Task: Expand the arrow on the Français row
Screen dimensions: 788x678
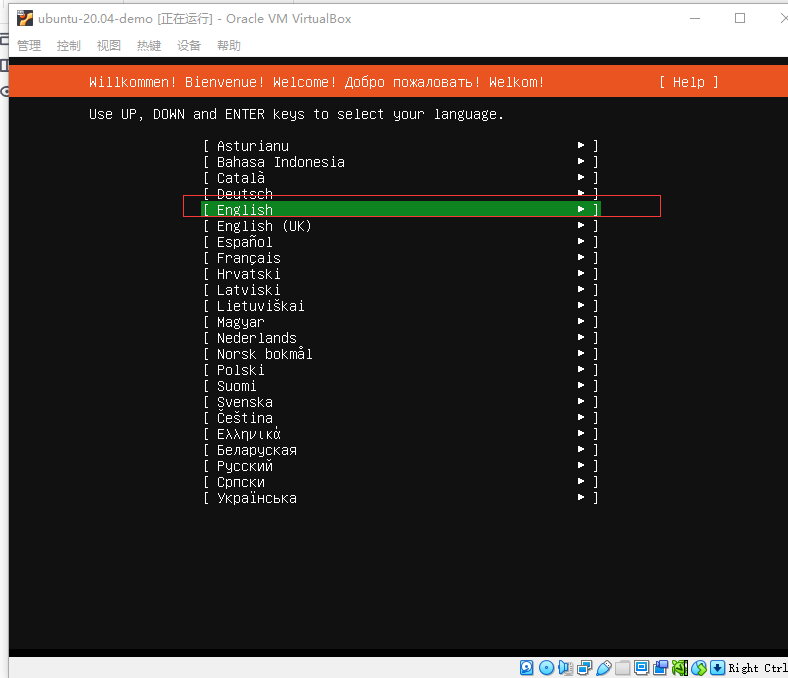Action: (x=581, y=257)
